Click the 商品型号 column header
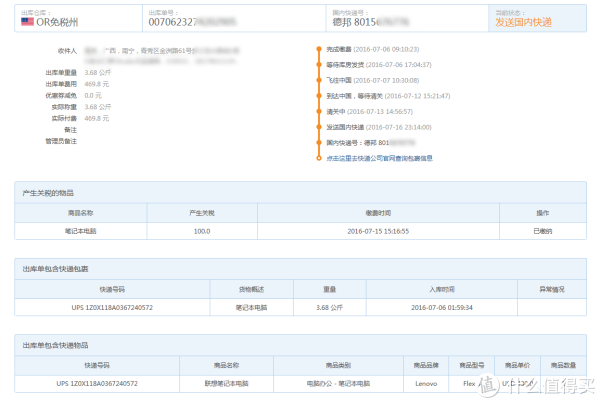 point(471,365)
